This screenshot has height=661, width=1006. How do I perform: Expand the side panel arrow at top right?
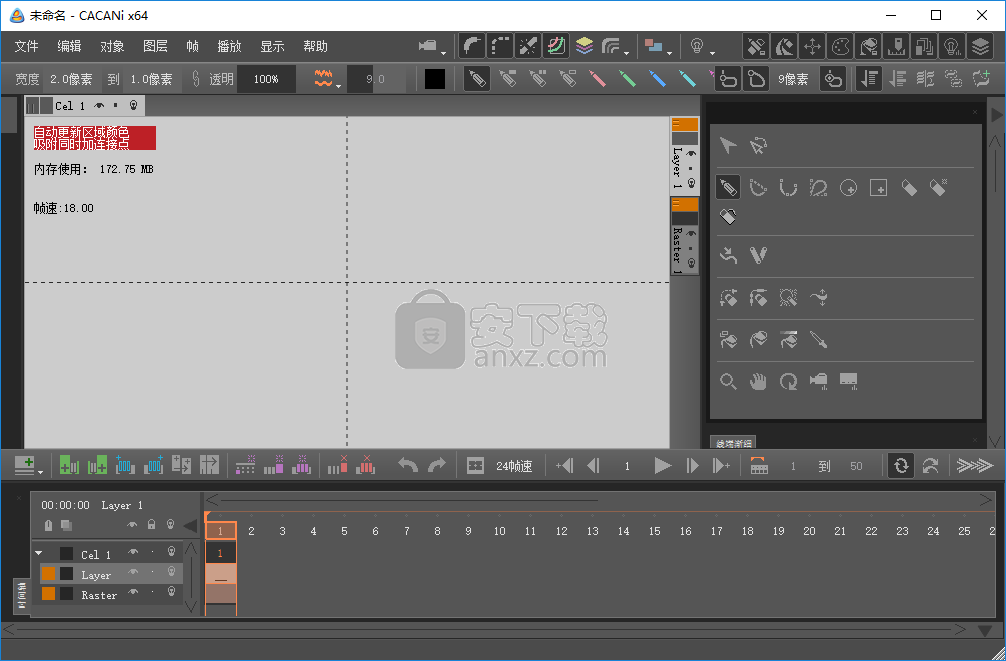point(996,115)
